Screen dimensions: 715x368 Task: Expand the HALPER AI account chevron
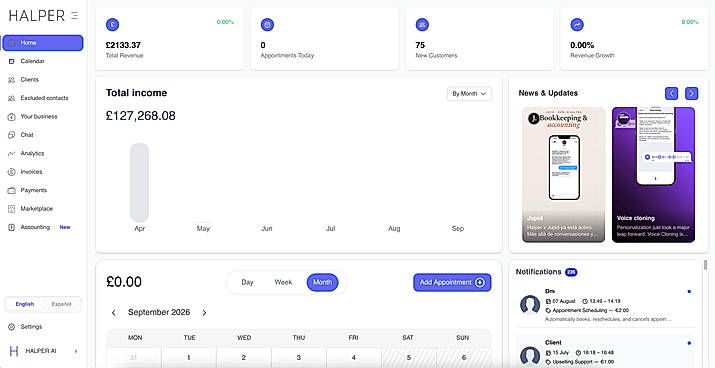pyautogui.click(x=76, y=351)
